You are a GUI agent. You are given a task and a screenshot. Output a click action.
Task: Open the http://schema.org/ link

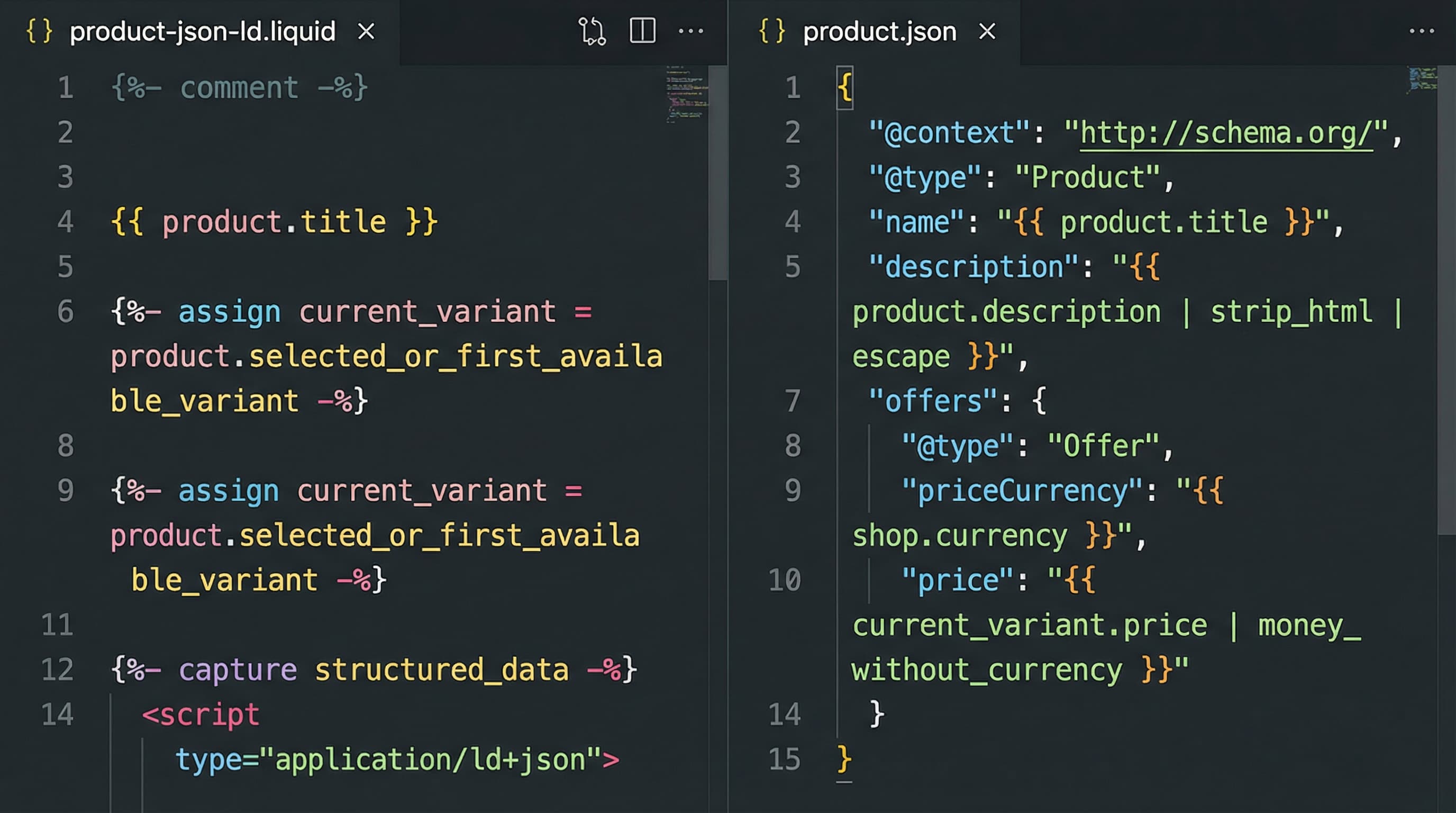(1225, 133)
